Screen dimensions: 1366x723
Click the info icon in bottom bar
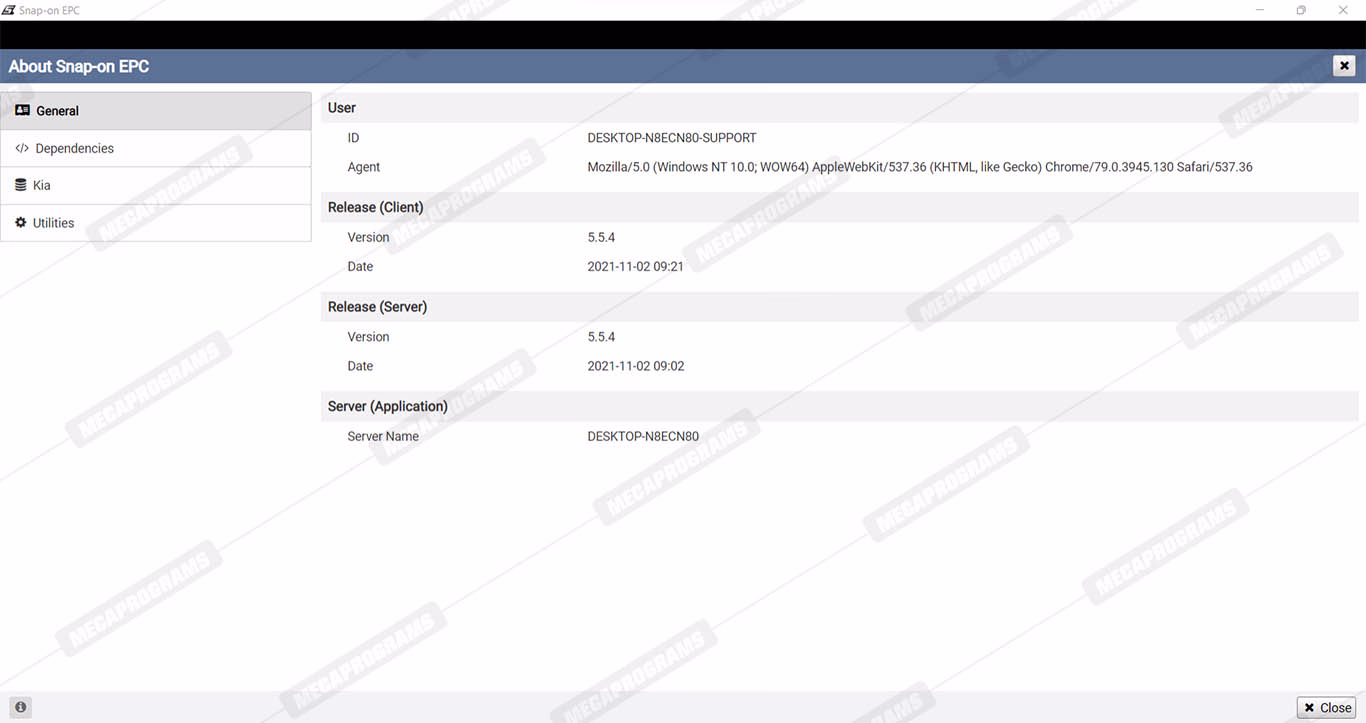pyautogui.click(x=20, y=707)
